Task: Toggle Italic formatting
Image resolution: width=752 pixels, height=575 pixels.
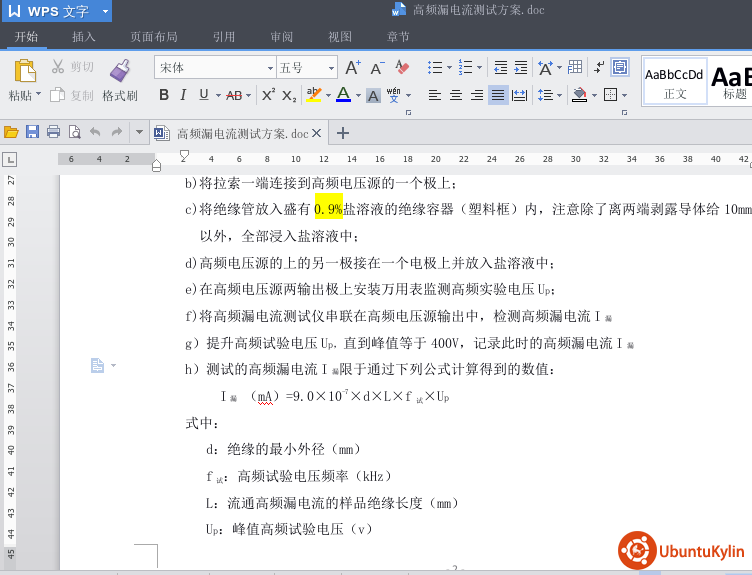Action: pos(183,95)
